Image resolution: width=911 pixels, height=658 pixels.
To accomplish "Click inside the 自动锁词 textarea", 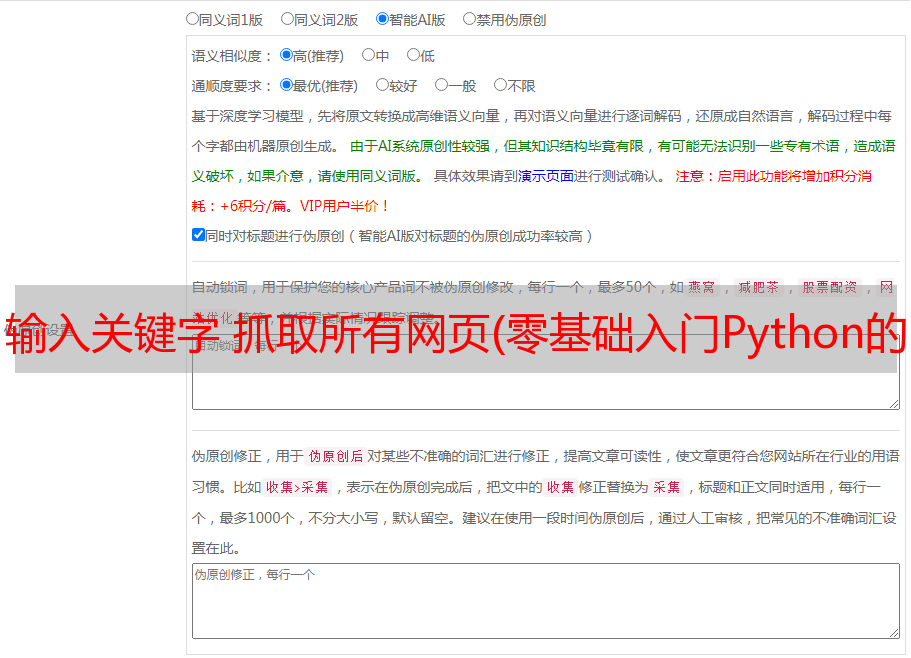I will [x=546, y=372].
